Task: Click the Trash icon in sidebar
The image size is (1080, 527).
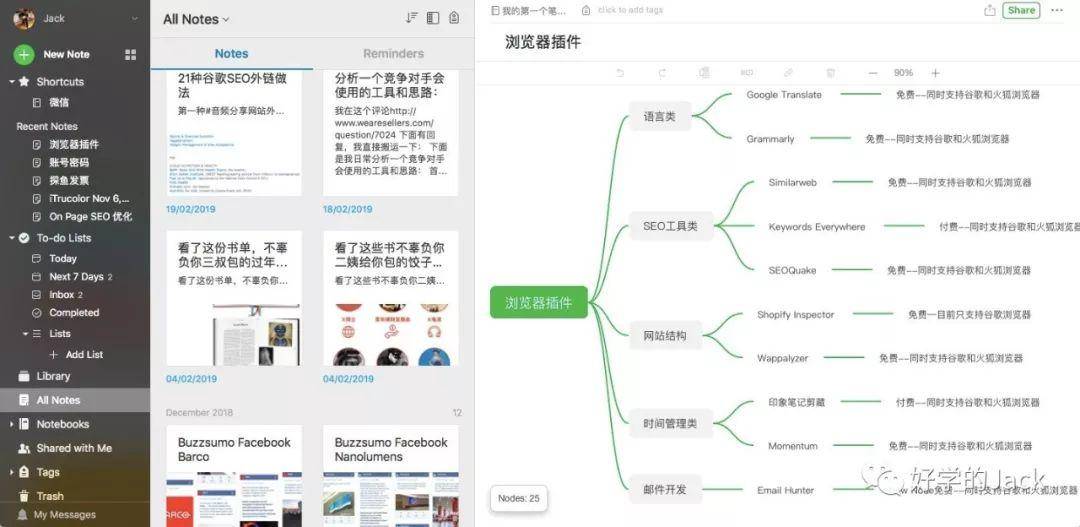Action: pos(24,496)
